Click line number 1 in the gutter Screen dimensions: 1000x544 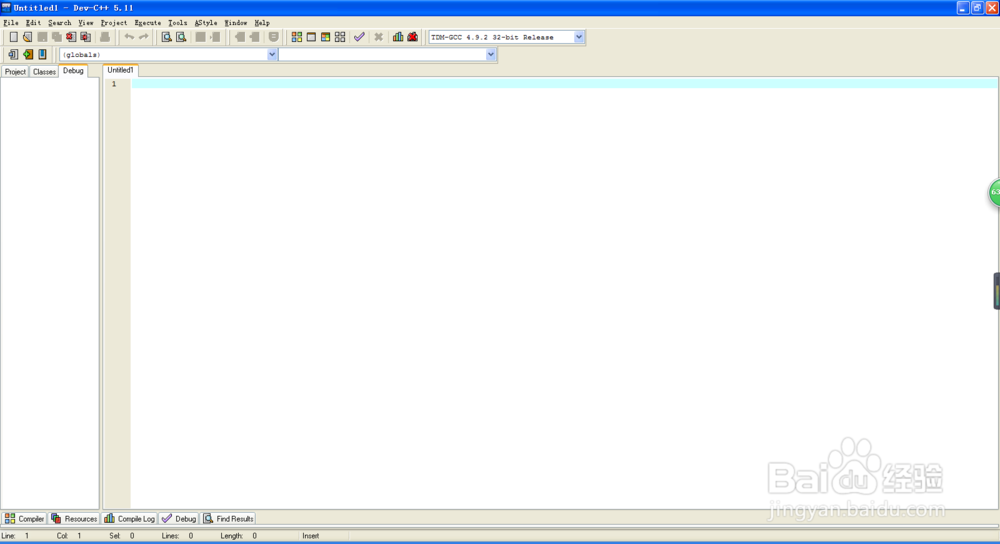click(114, 84)
